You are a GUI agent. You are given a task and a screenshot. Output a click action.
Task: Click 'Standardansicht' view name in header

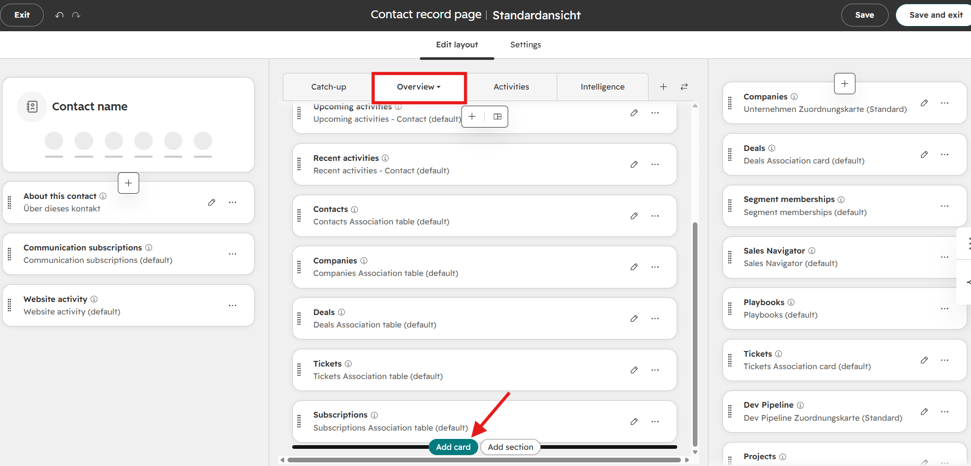point(537,15)
